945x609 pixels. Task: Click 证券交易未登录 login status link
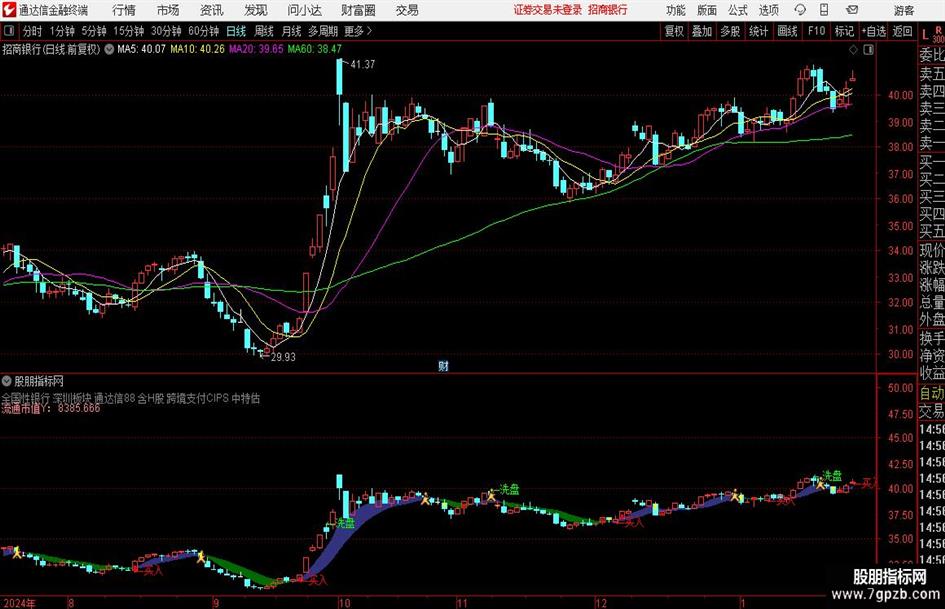tap(548, 10)
